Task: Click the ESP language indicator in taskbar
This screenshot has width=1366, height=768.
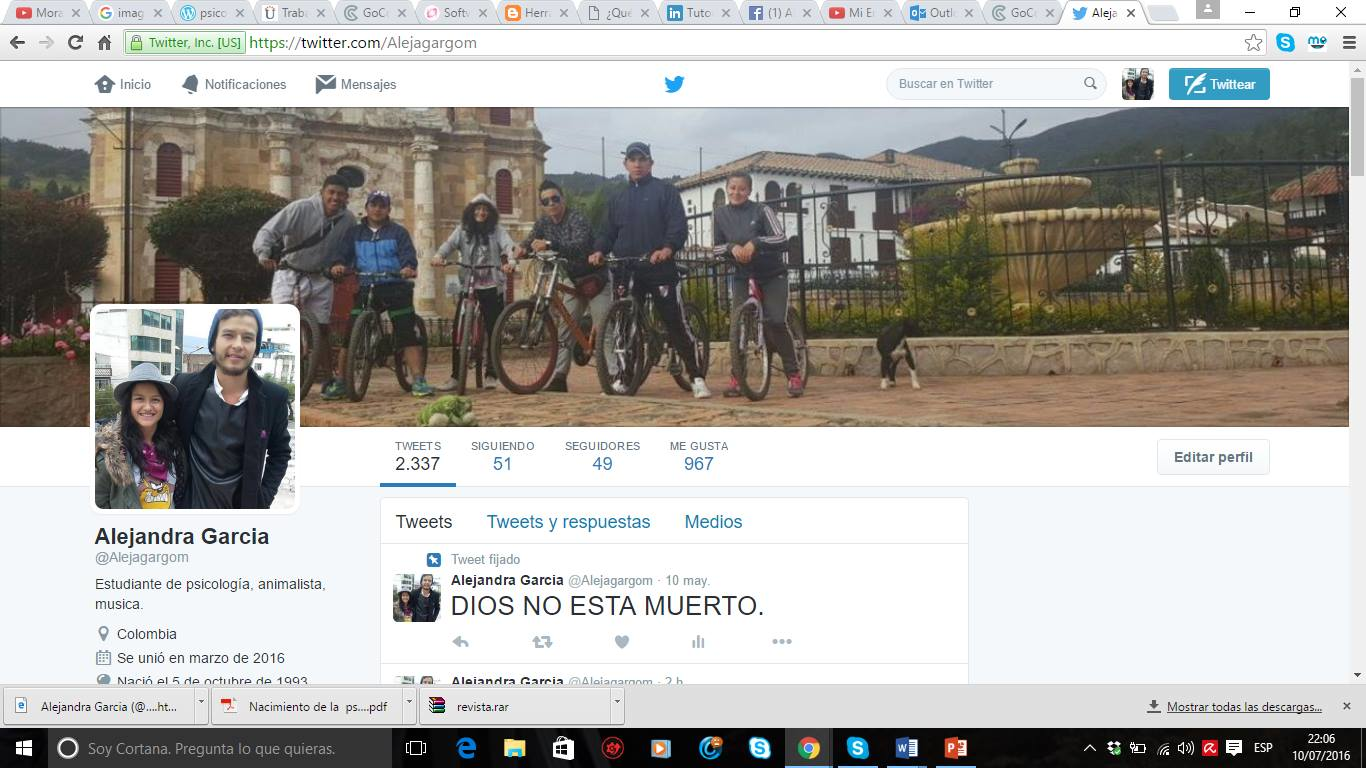Action: click(1263, 748)
